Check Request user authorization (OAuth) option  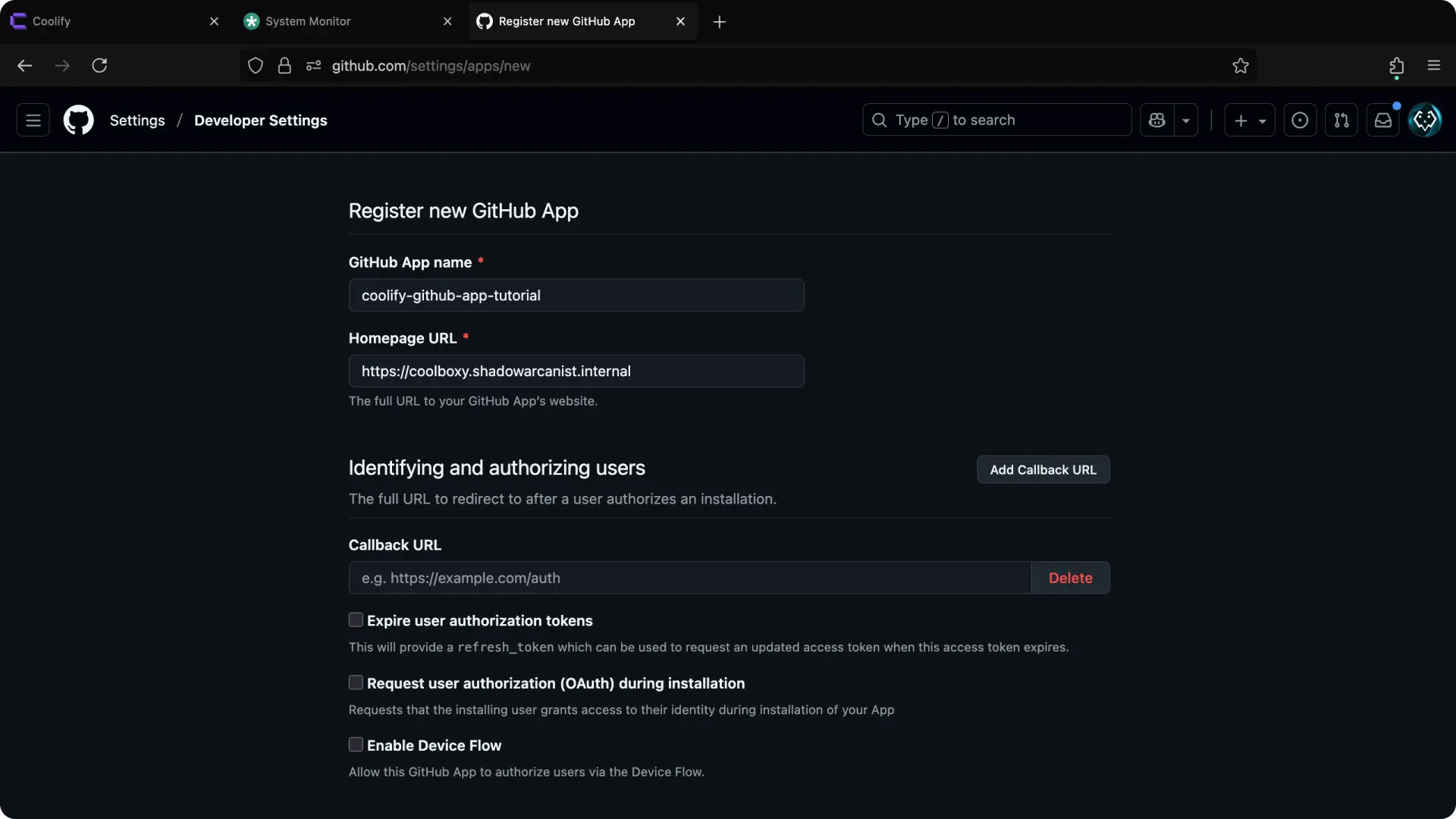click(356, 682)
